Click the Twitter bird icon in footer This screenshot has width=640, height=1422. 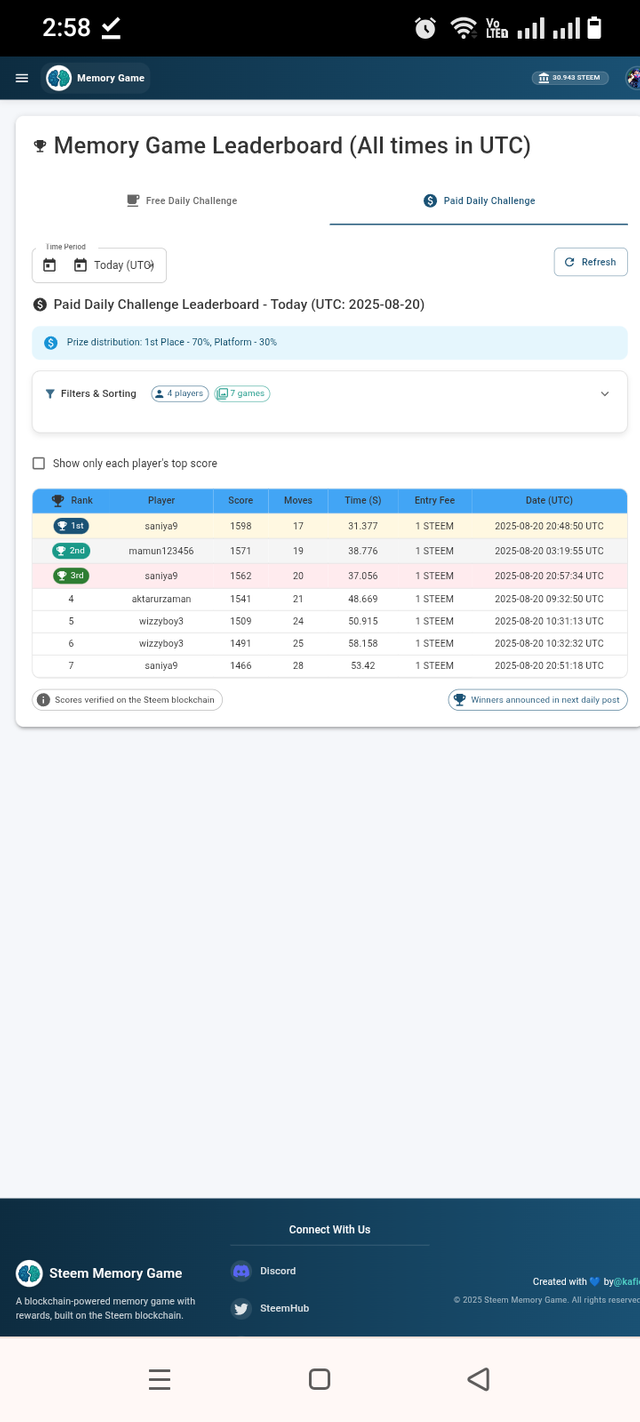click(241, 1308)
